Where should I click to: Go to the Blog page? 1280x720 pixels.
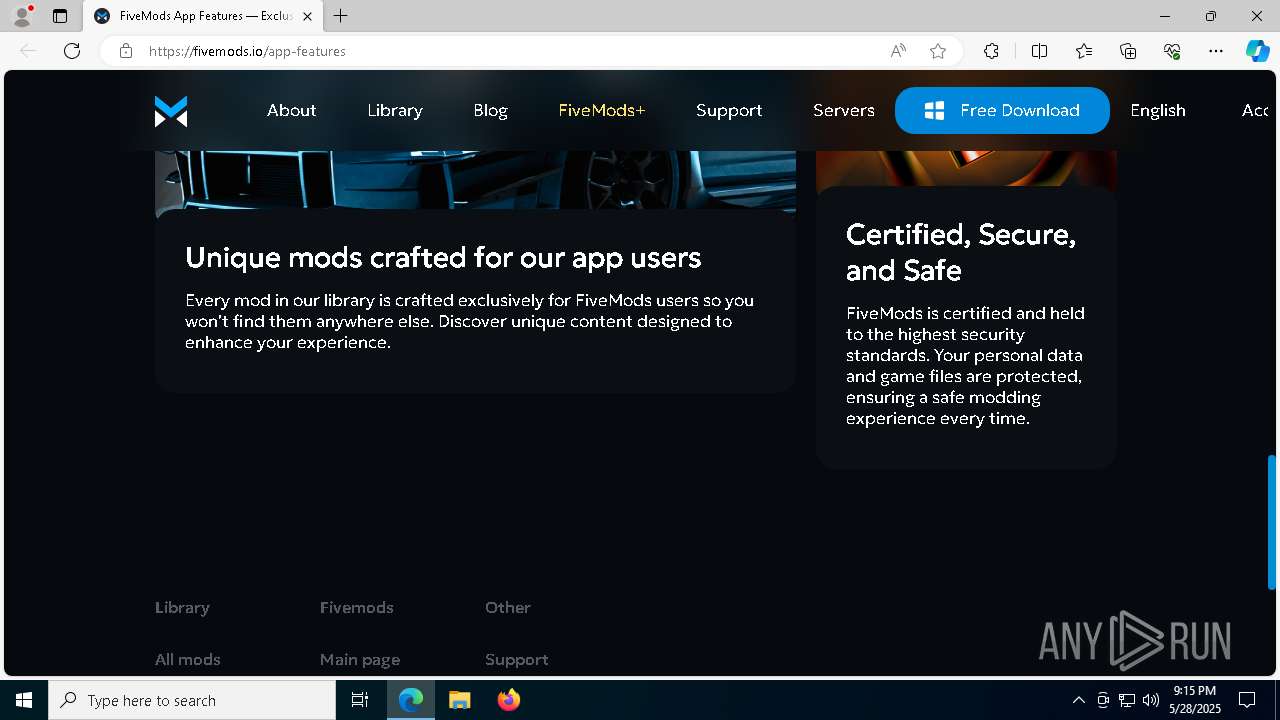(490, 110)
